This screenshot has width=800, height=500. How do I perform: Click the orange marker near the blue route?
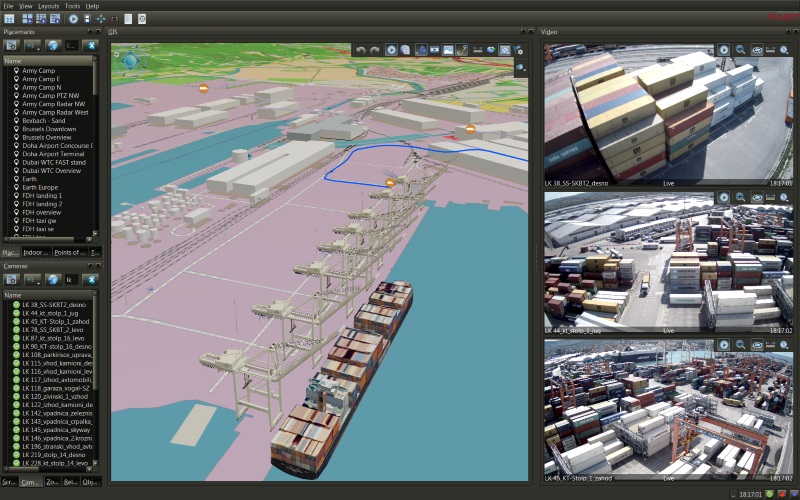[391, 183]
